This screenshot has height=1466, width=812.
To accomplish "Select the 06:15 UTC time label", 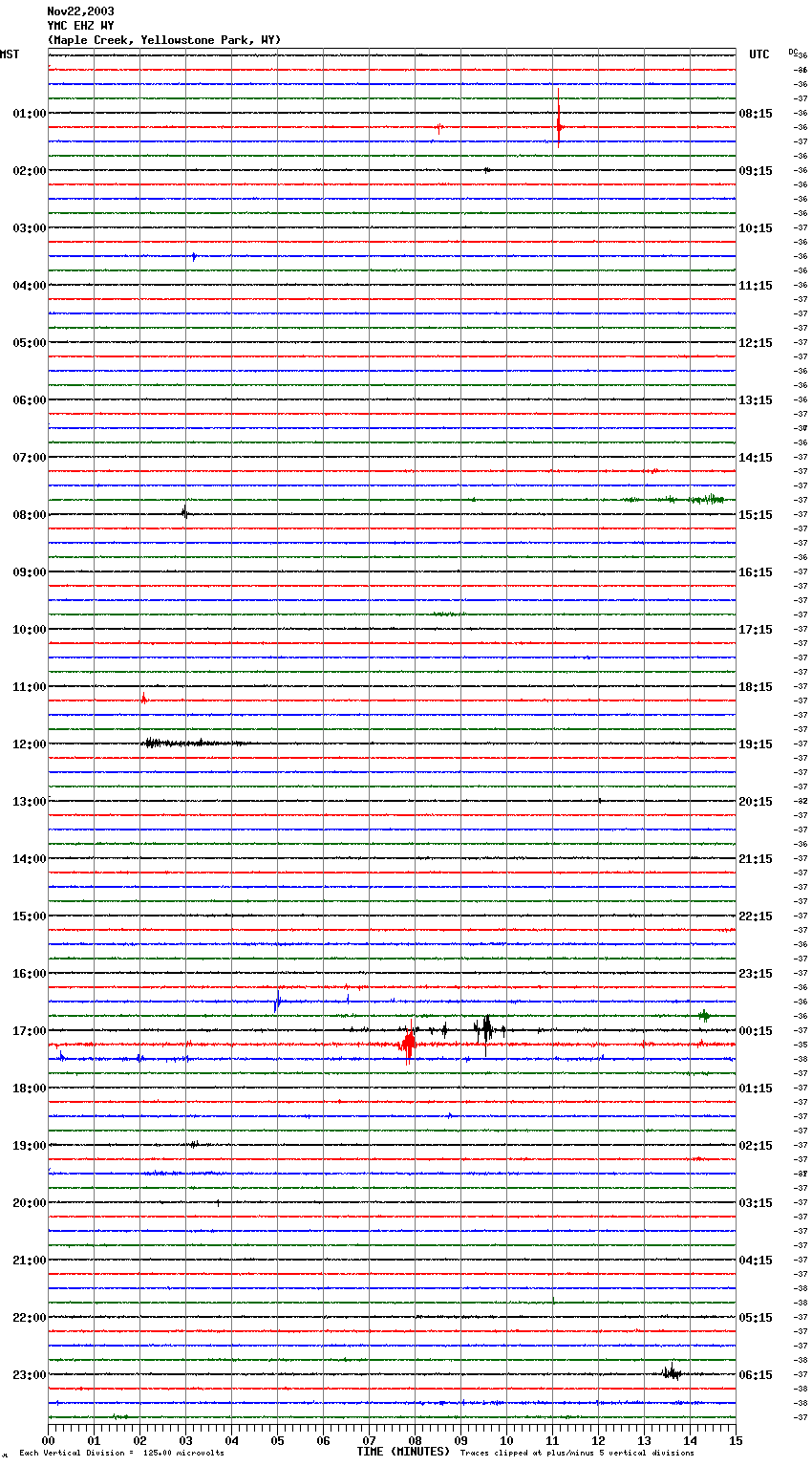I will [756, 1375].
